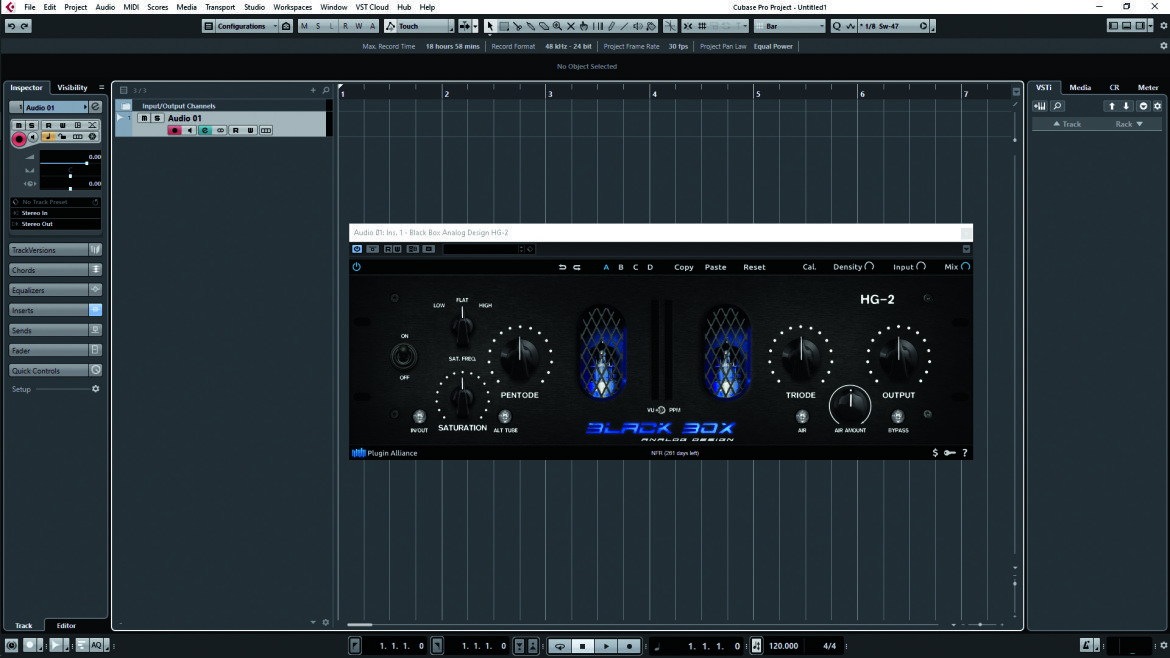Click the Iterative Quantize Q icon
This screenshot has height=658, width=1170.
coord(836,26)
